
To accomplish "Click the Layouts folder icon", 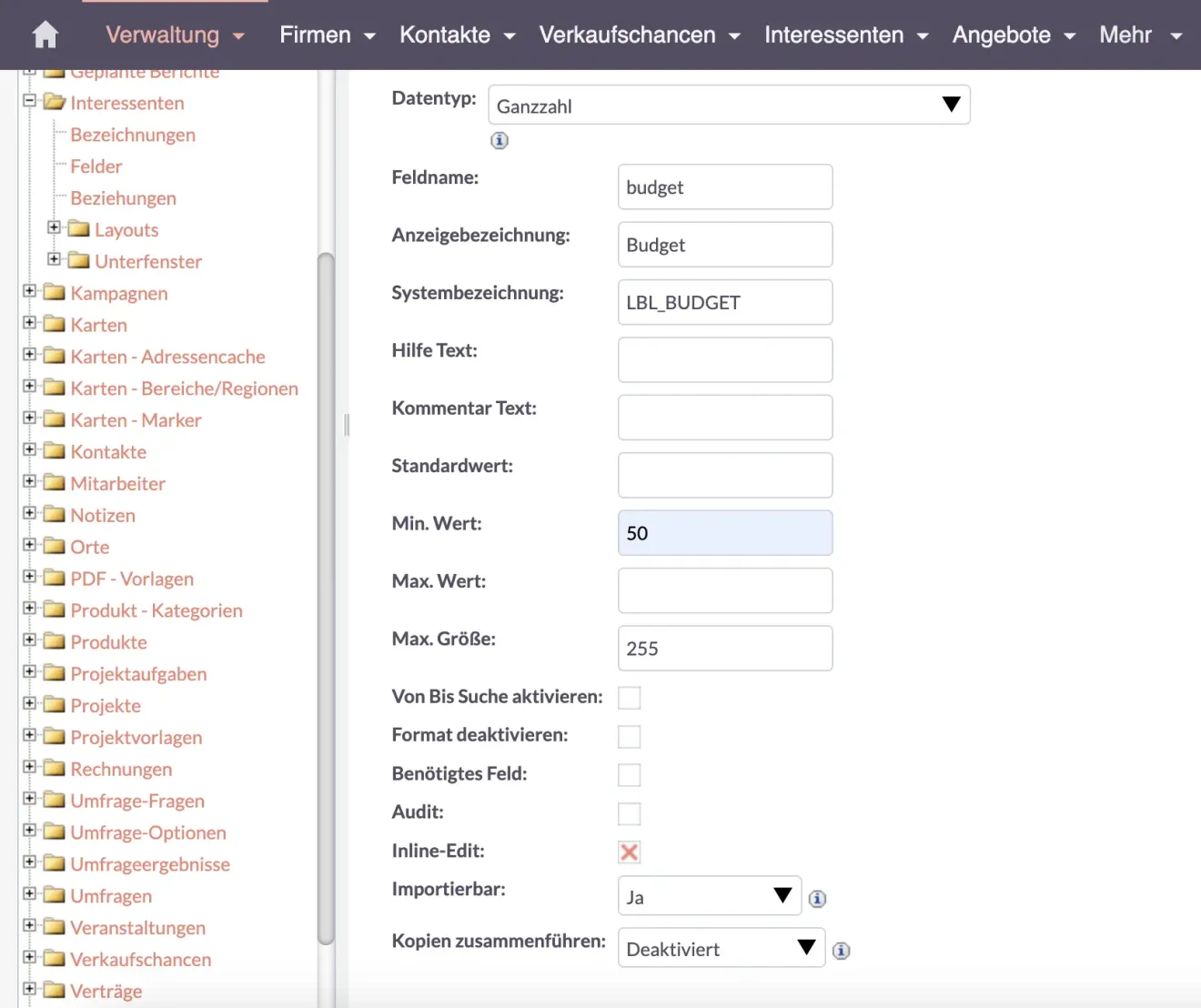I will click(x=79, y=228).
